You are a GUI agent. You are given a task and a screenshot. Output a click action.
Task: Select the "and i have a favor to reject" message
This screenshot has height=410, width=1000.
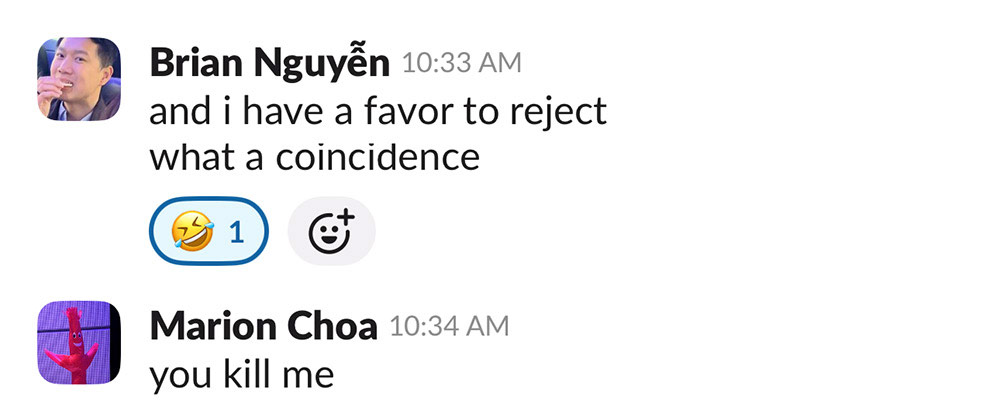coord(378,111)
